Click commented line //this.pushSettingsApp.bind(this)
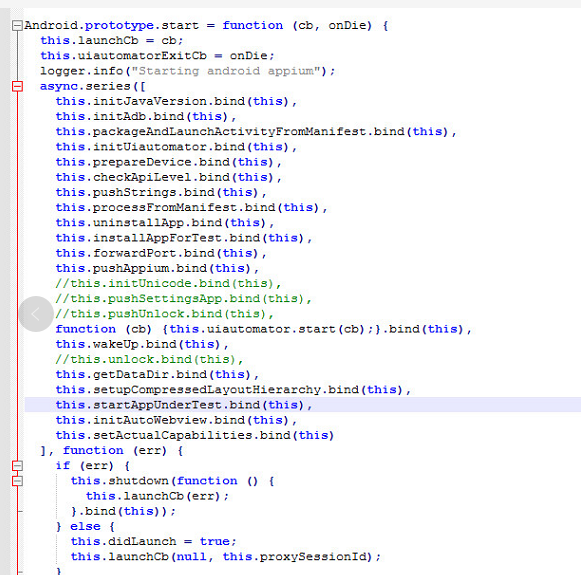 coord(184,299)
